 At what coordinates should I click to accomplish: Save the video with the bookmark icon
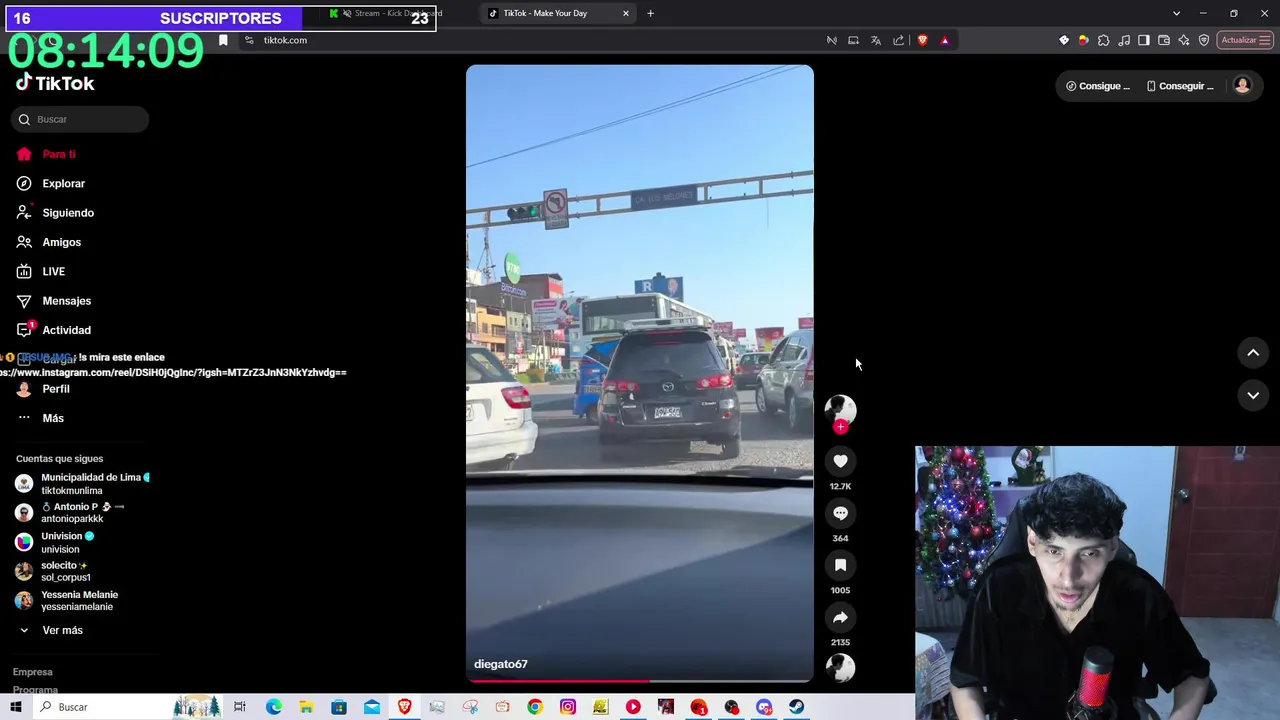(840, 565)
